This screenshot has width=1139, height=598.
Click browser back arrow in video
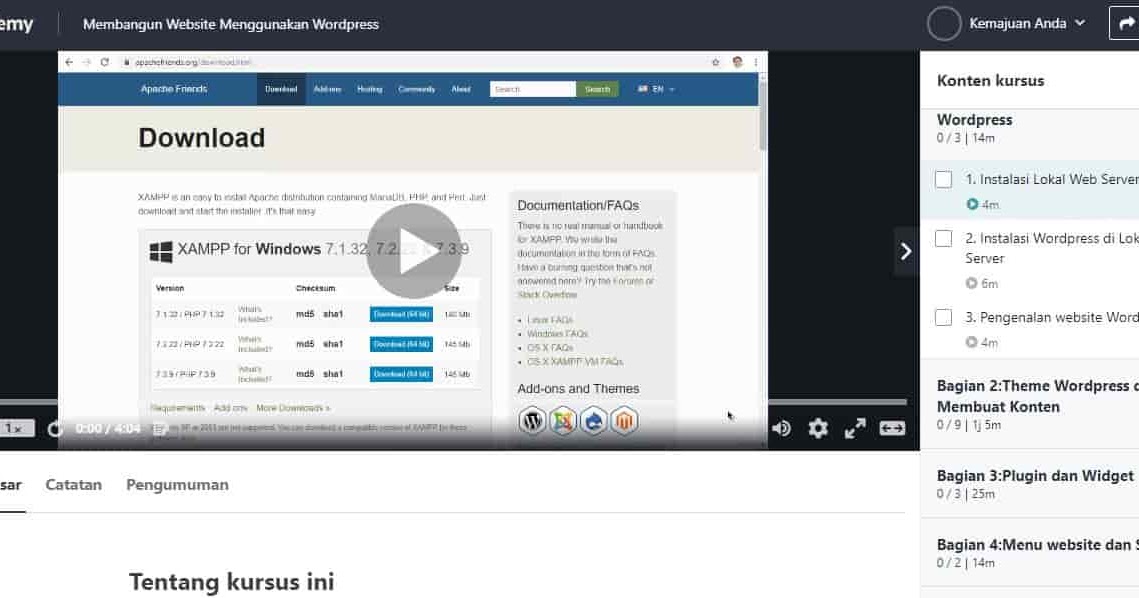point(69,62)
